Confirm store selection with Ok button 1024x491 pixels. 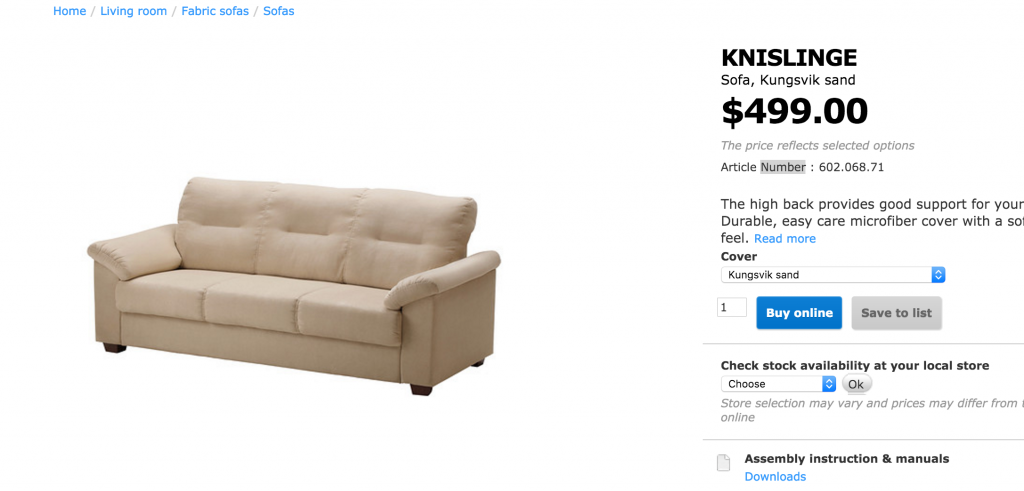(x=856, y=384)
